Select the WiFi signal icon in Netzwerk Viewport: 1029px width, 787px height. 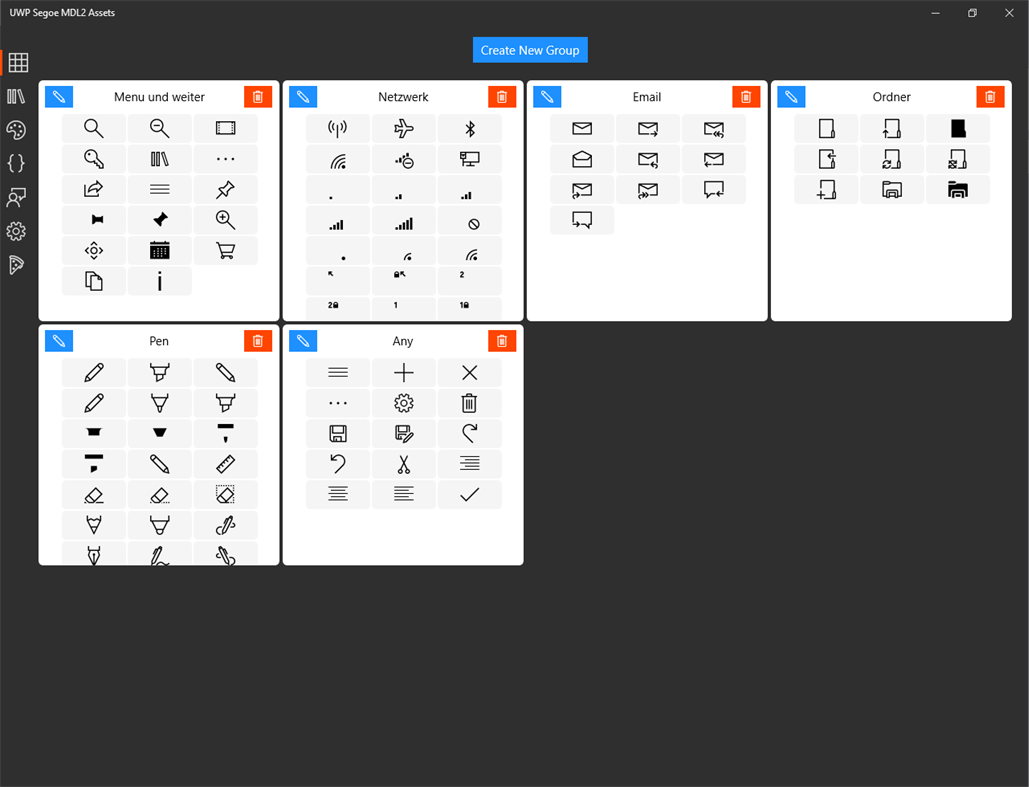click(337, 159)
